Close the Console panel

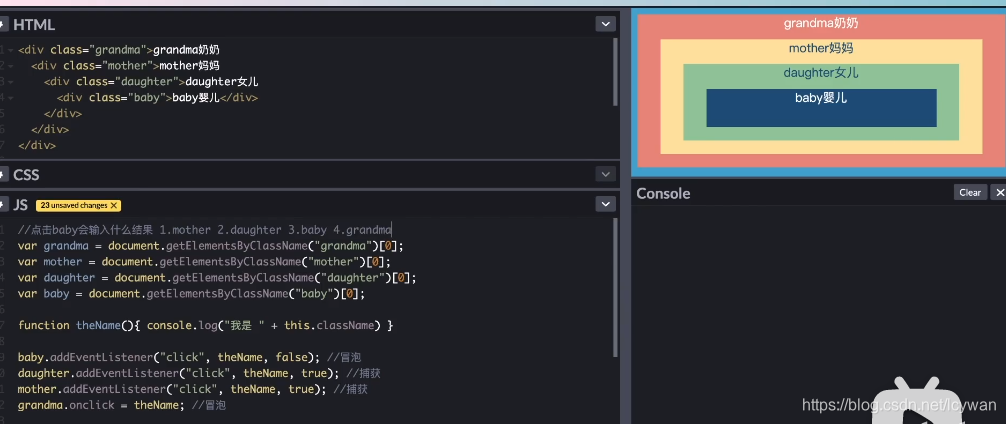click(x=998, y=192)
